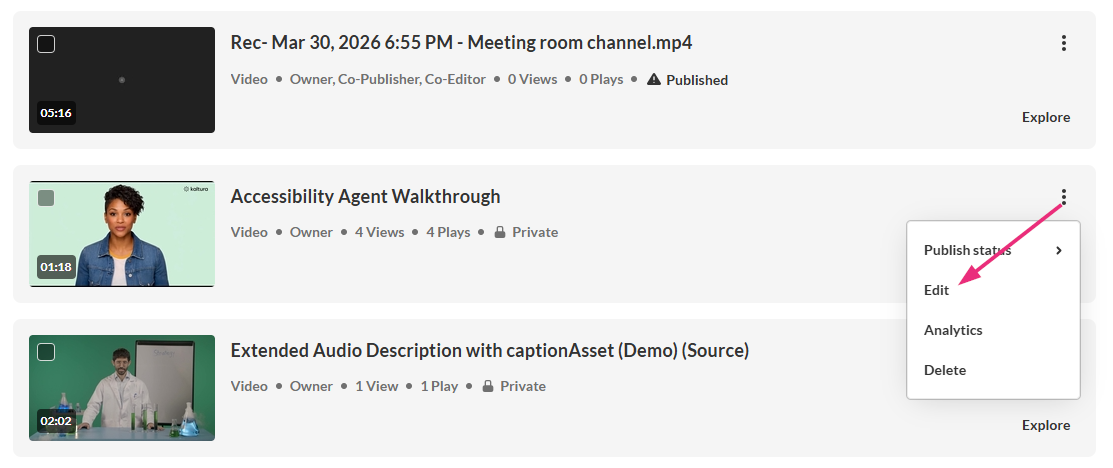The image size is (1113, 468).
Task: Click the 01:18 duration badge
Action: [56, 267]
